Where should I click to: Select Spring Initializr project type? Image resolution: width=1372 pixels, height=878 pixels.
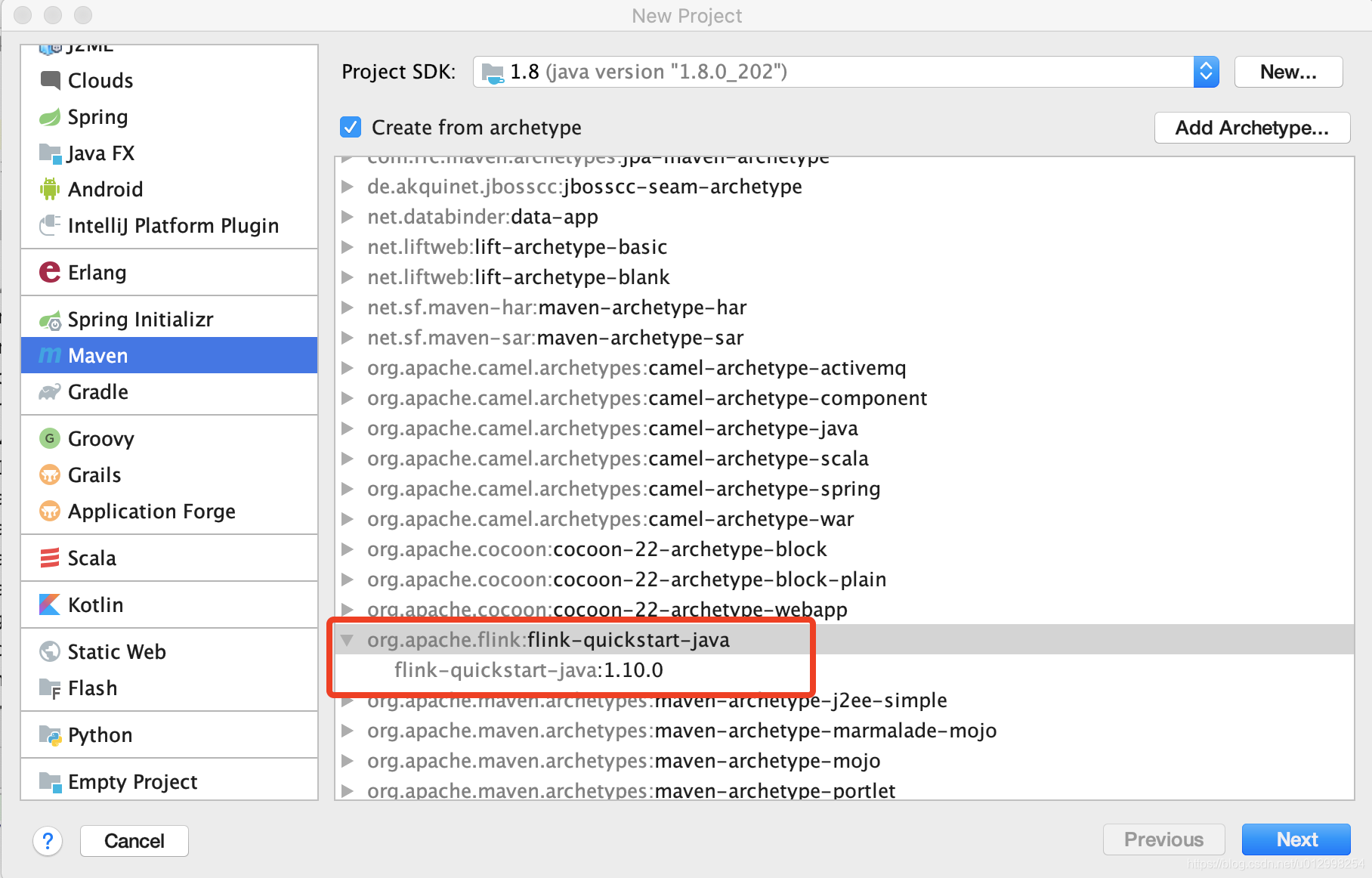tap(169, 320)
